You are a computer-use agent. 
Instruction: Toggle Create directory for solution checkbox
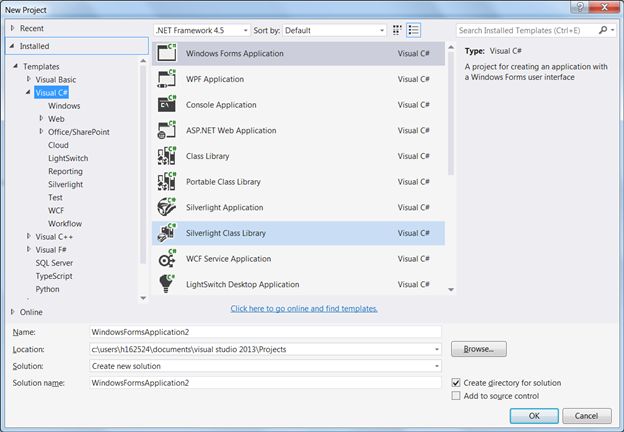coord(456,383)
